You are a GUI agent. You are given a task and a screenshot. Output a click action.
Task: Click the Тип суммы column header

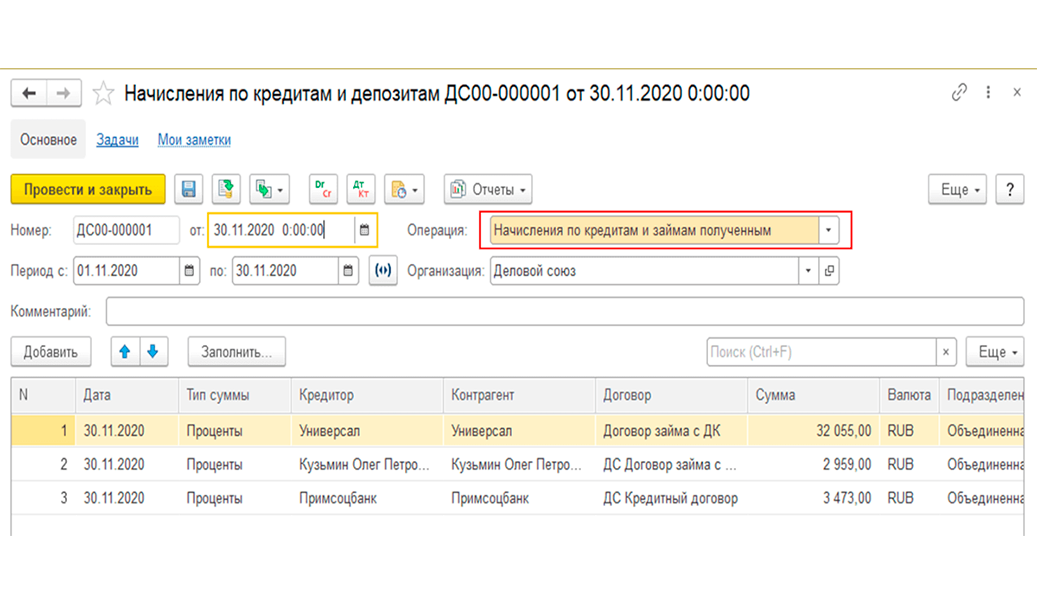[x=235, y=395]
